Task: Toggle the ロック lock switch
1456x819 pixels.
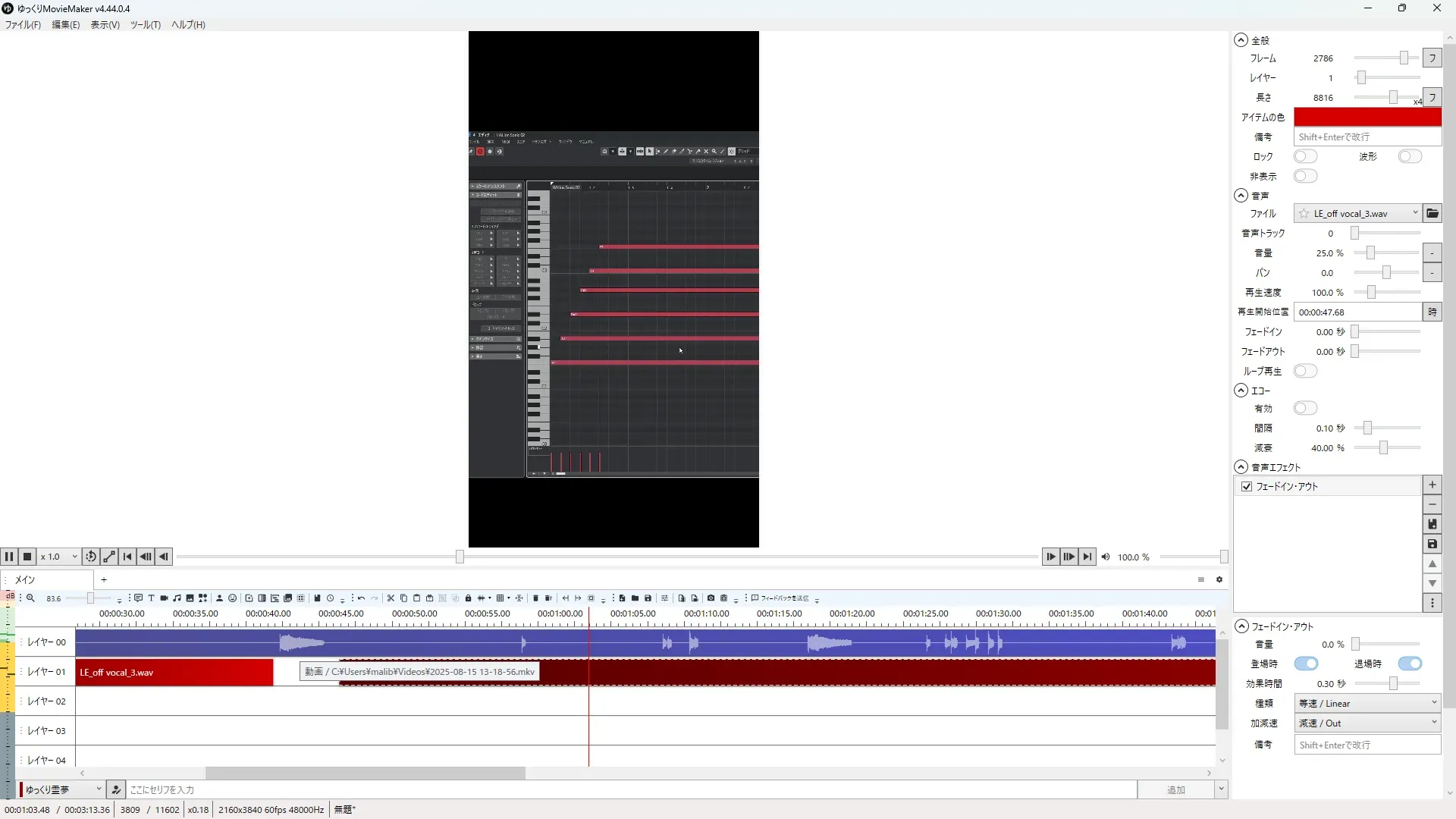Action: coord(1305,157)
